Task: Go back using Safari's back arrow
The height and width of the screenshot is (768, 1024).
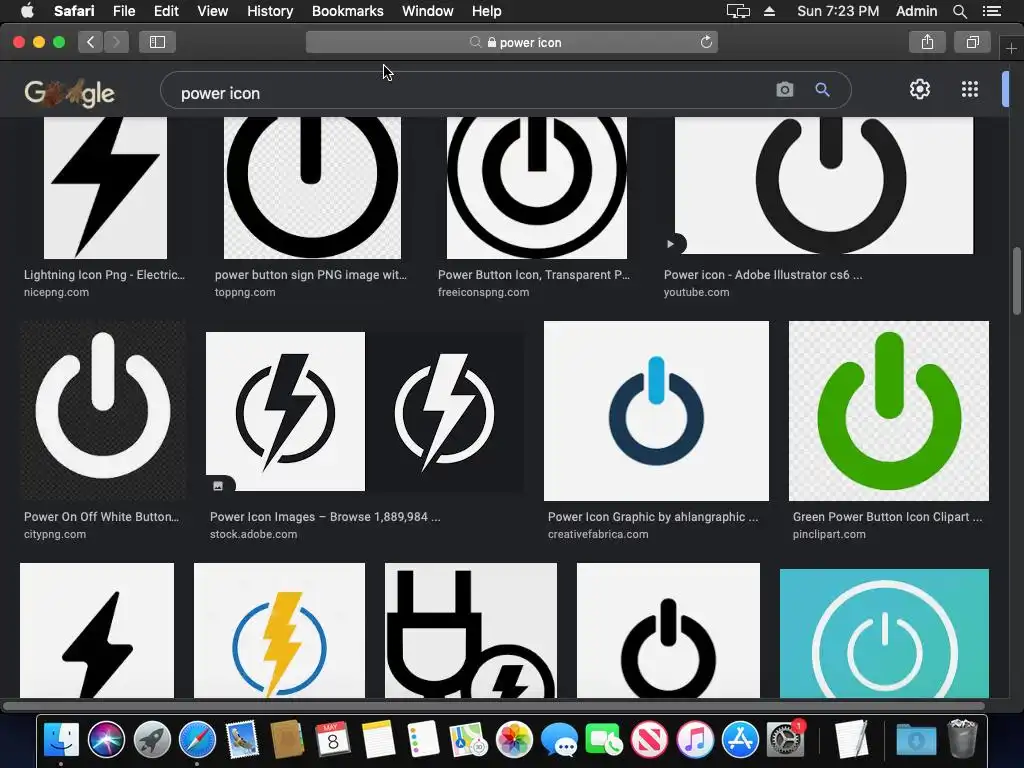Action: 91,42
